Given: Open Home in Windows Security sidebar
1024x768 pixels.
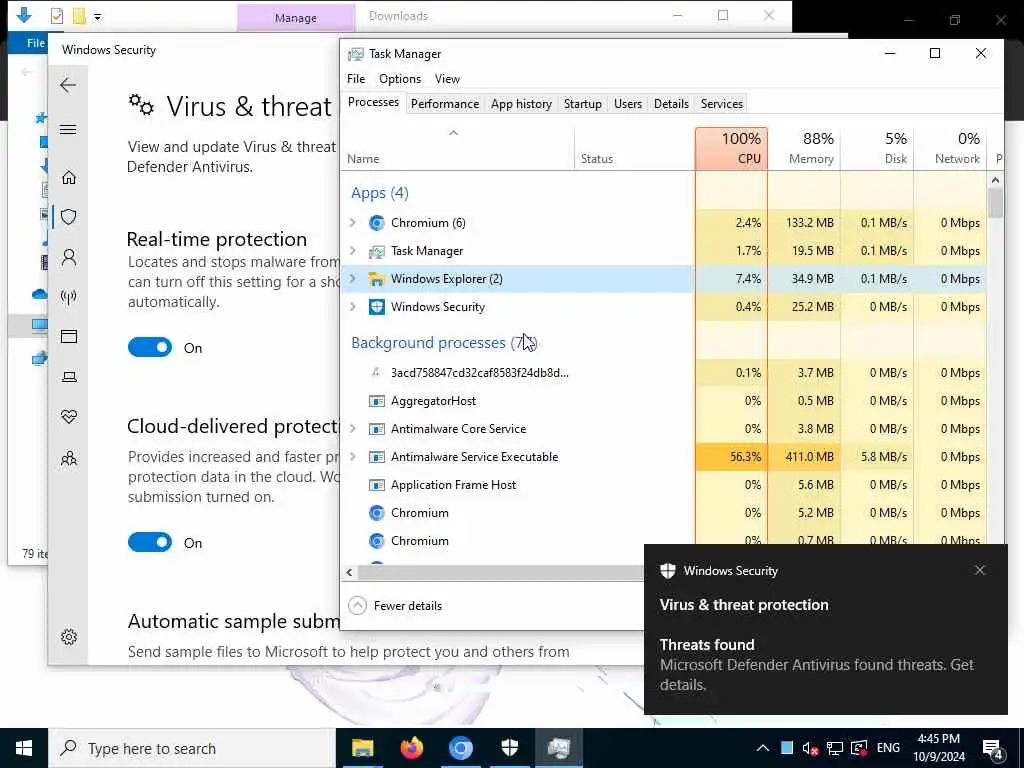Looking at the screenshot, I should click(69, 178).
